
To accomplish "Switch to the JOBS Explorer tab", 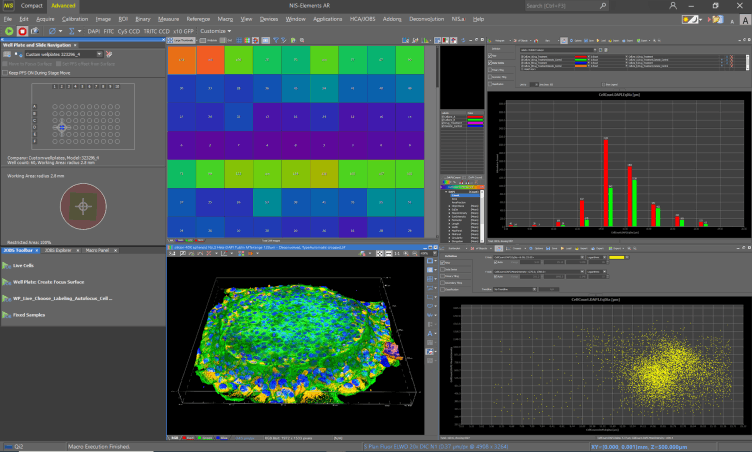I will tap(60, 249).
